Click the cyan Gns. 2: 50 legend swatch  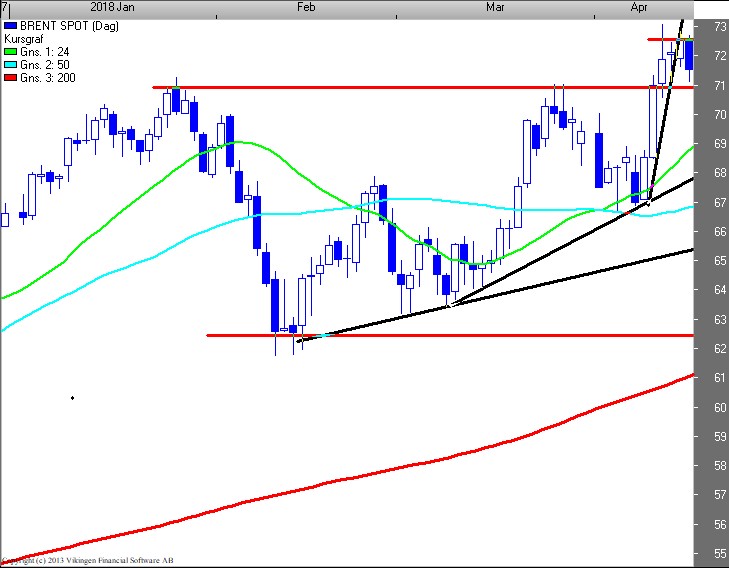(11, 65)
